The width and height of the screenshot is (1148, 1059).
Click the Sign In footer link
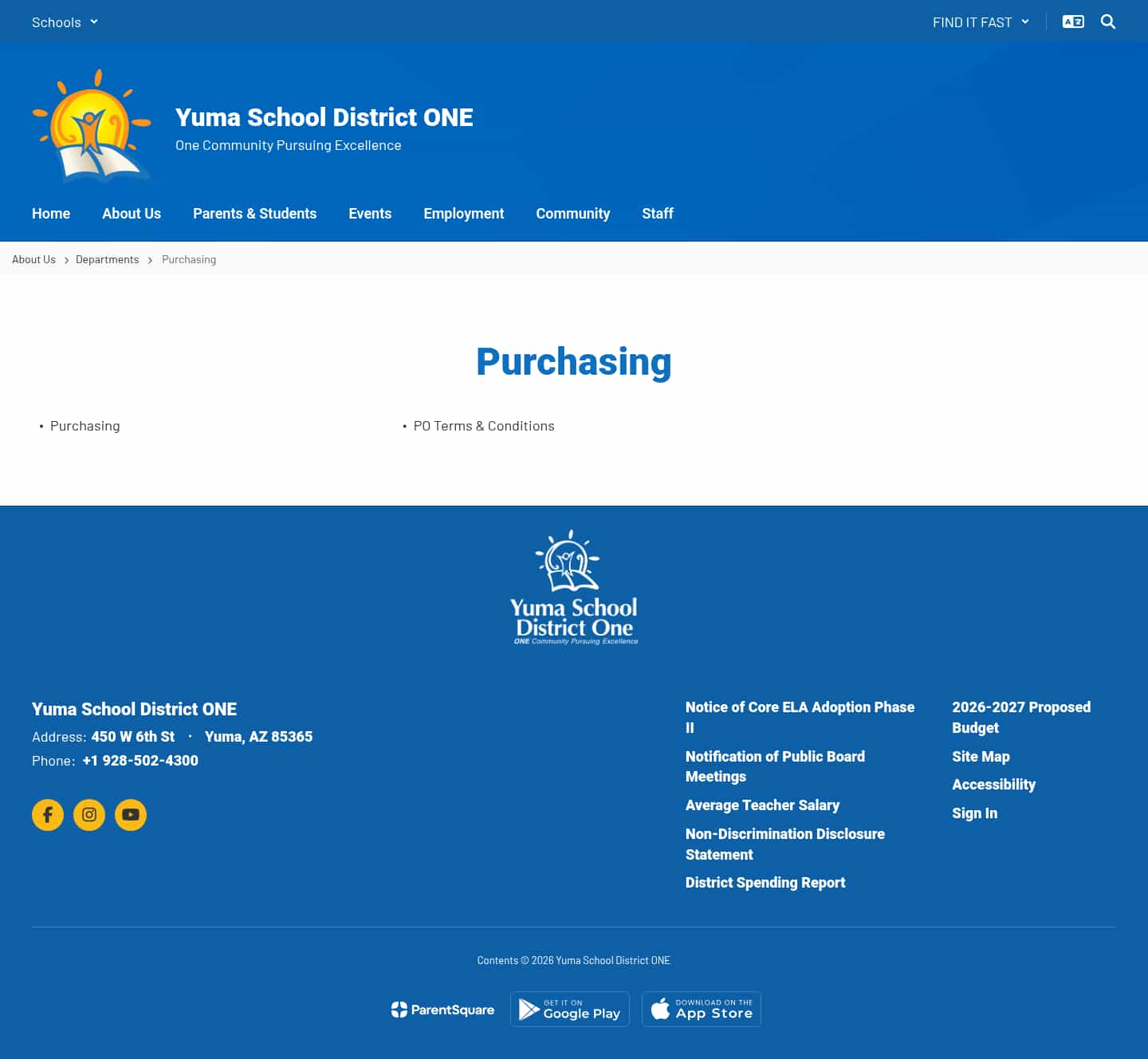(974, 813)
